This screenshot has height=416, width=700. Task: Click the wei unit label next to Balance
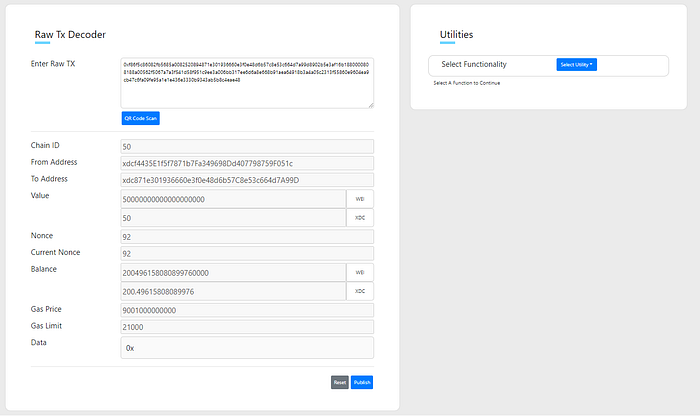coord(360,273)
